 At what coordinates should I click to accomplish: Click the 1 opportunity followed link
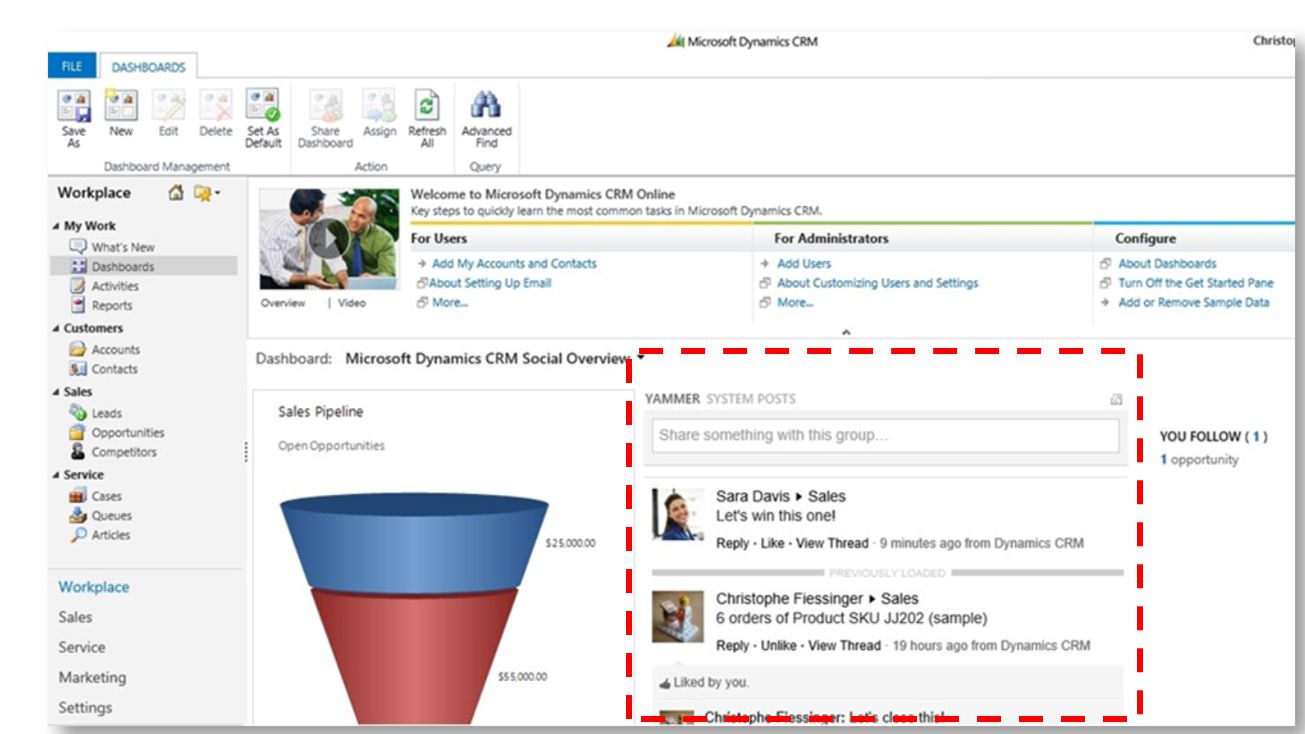1199,460
